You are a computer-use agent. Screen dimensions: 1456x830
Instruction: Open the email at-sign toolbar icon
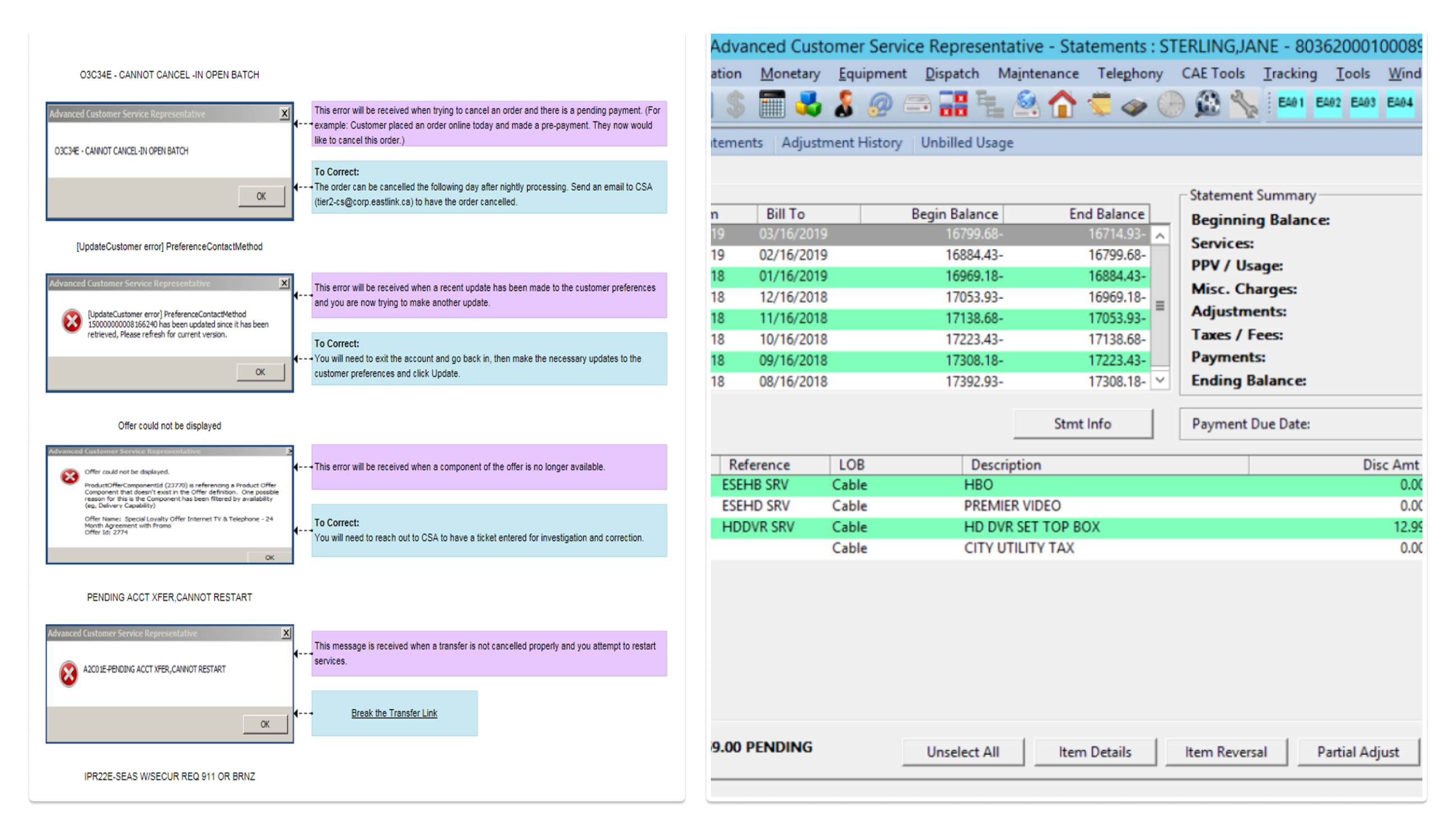coord(880,104)
